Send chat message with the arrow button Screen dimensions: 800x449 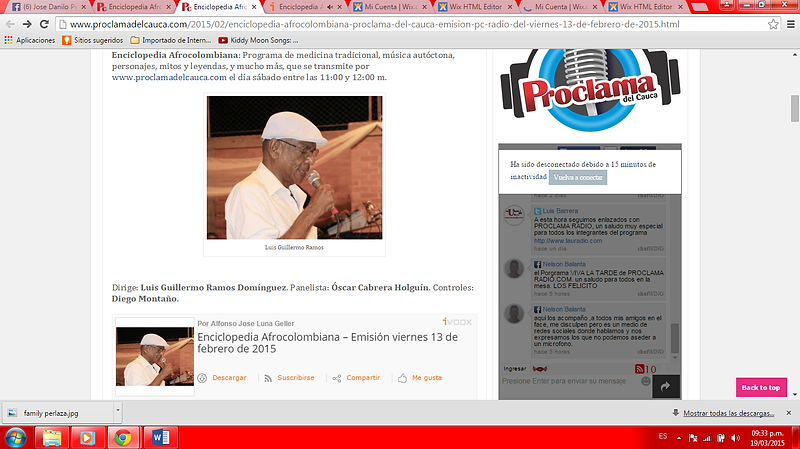[666, 387]
